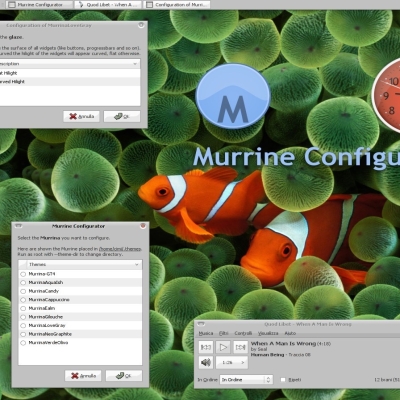Click Annulla in Murrine Configurator window
The width and height of the screenshot is (400, 400).
point(83,376)
